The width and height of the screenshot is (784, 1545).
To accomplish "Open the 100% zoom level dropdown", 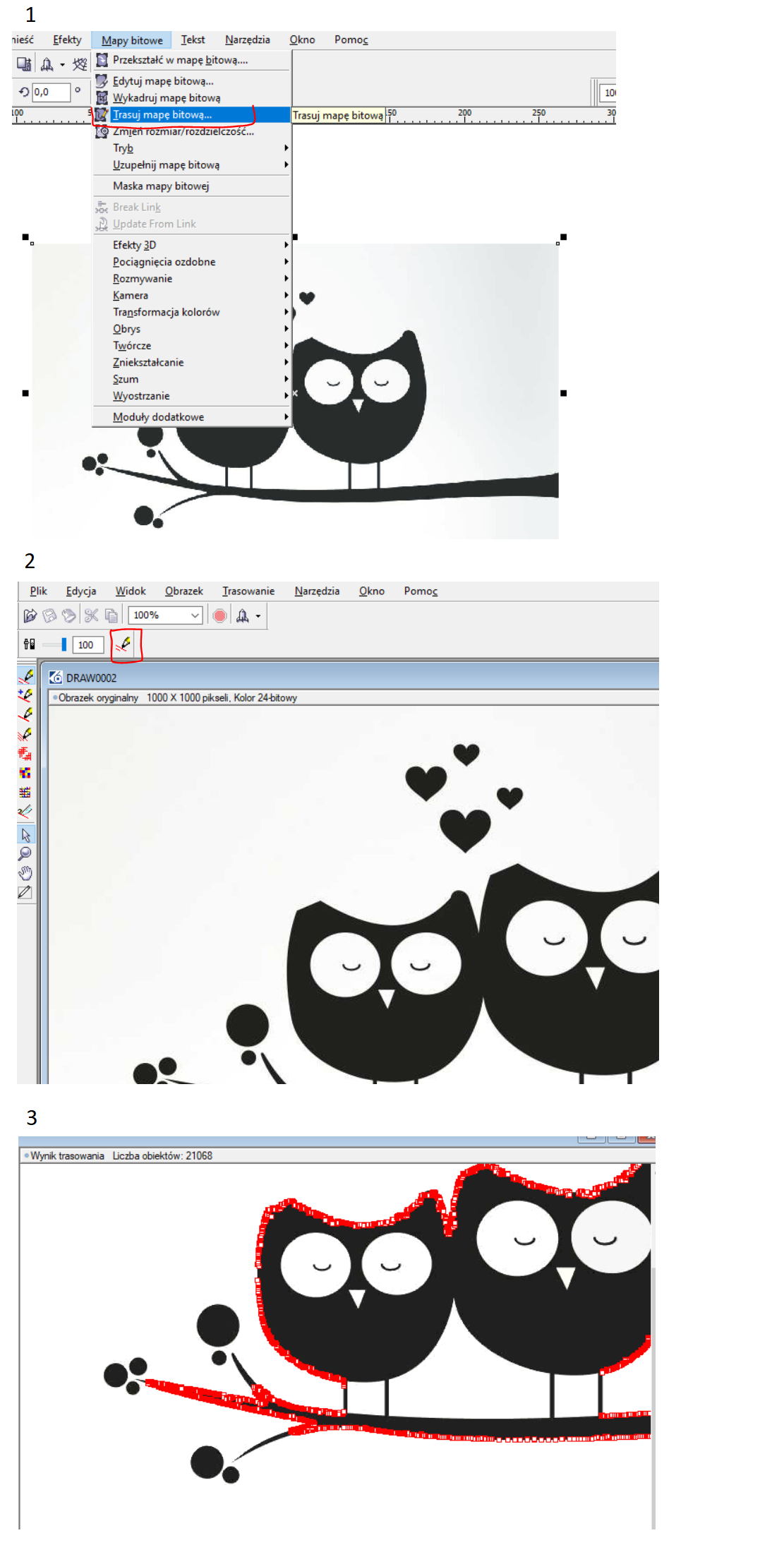I will tap(195, 615).
